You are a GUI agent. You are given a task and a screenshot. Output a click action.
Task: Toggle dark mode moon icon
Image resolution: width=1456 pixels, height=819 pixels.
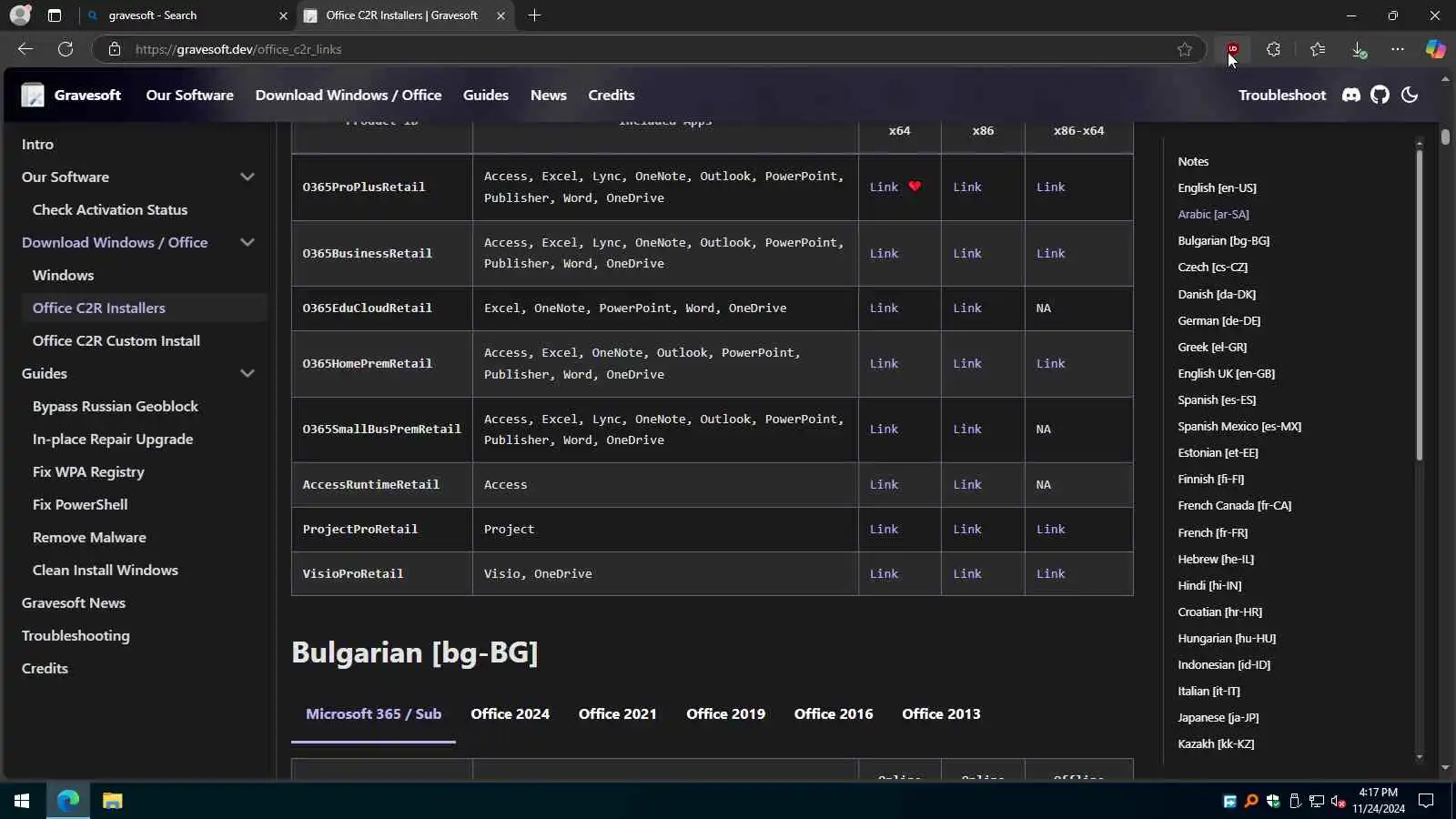click(x=1410, y=95)
